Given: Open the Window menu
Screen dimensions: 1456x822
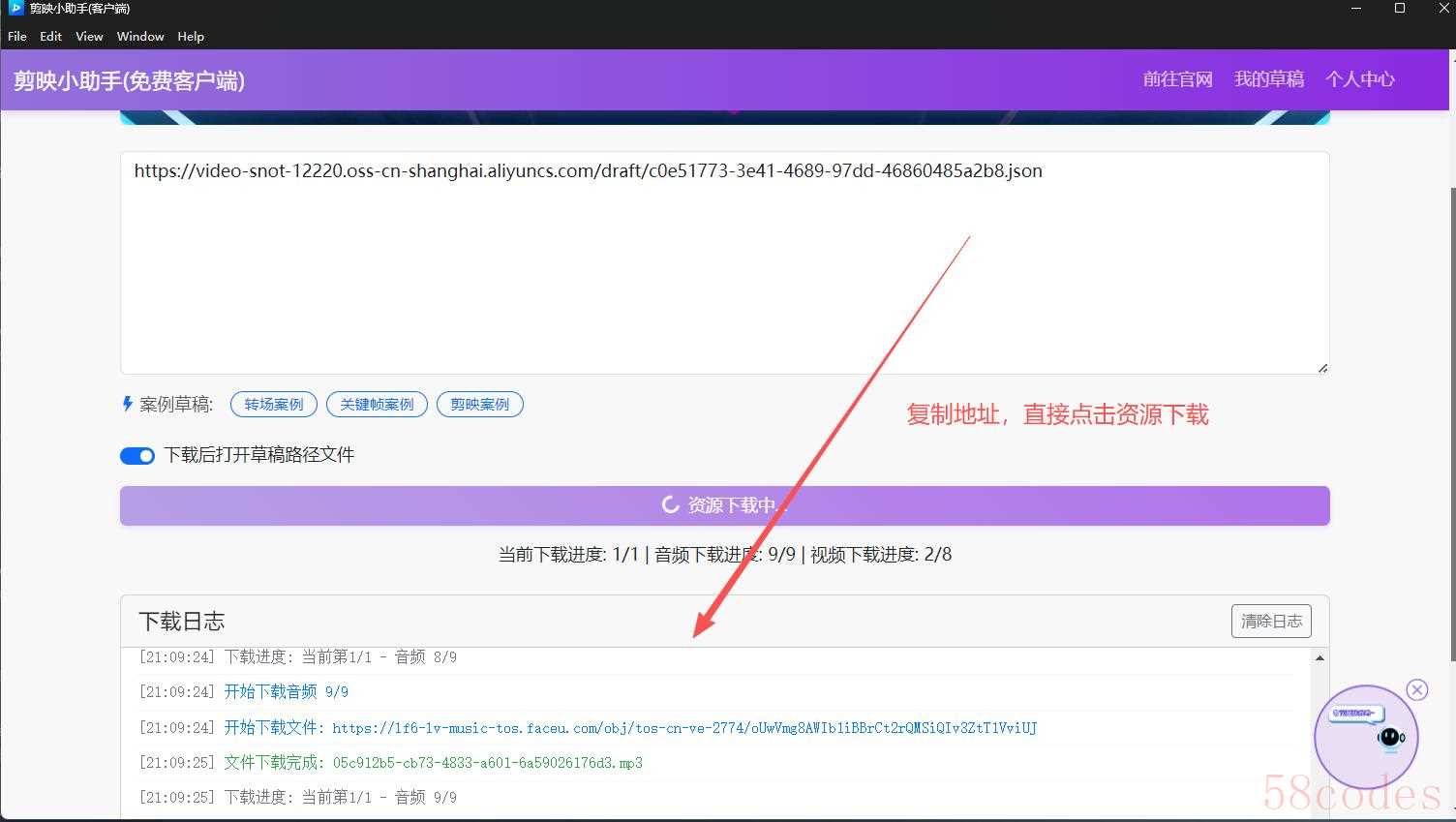Looking at the screenshot, I should 140,36.
